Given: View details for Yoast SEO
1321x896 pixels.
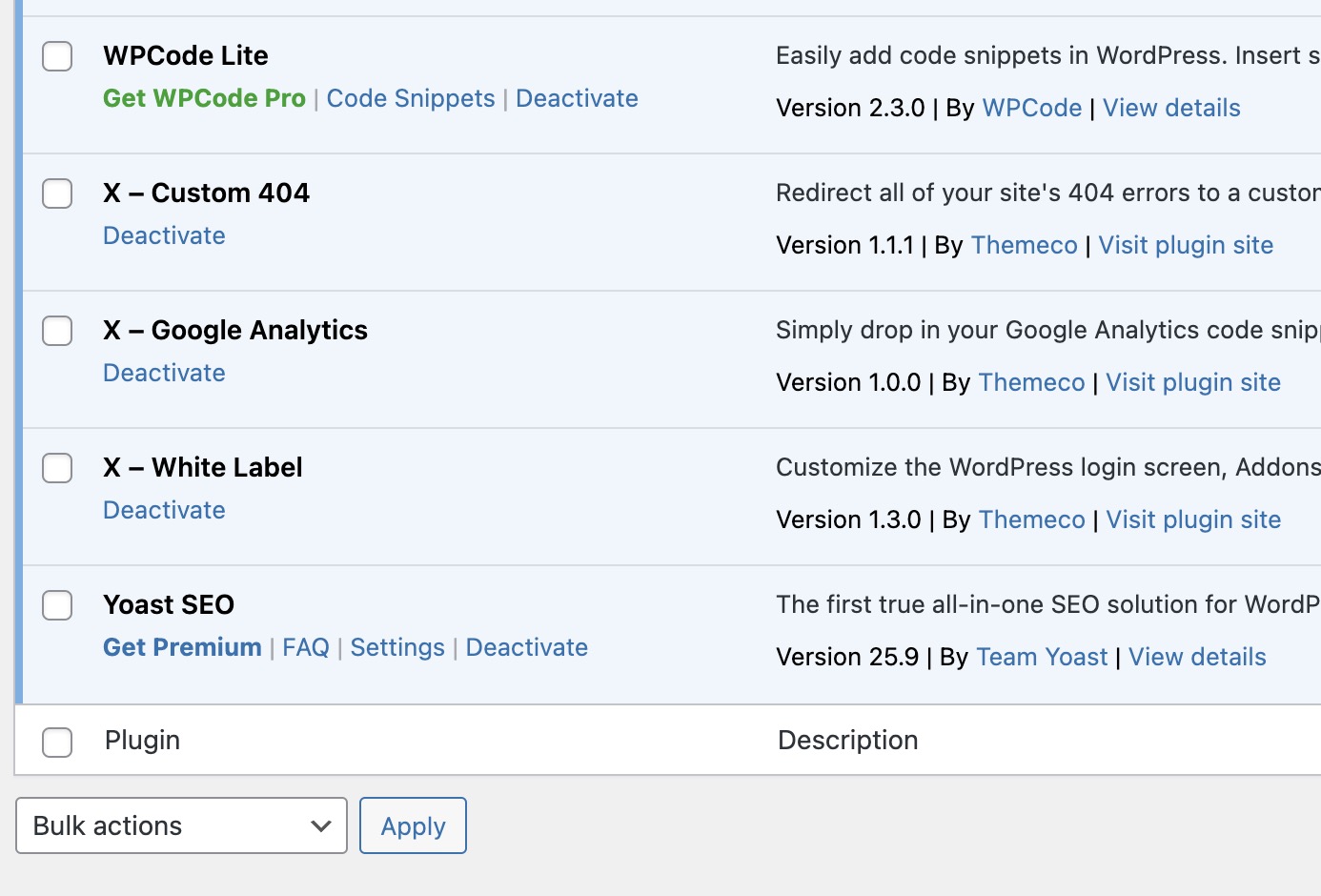Looking at the screenshot, I should click(x=1197, y=657).
